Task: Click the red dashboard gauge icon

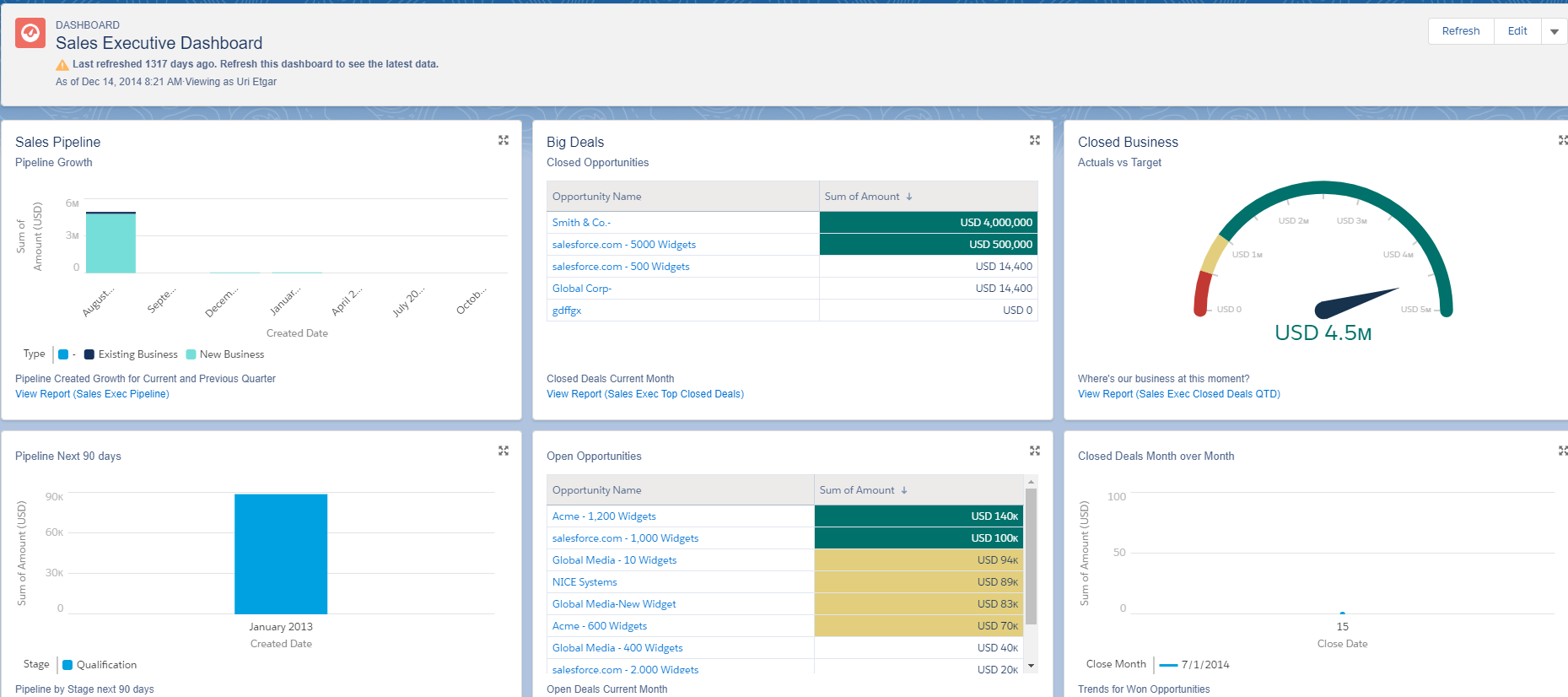Action: [30, 33]
